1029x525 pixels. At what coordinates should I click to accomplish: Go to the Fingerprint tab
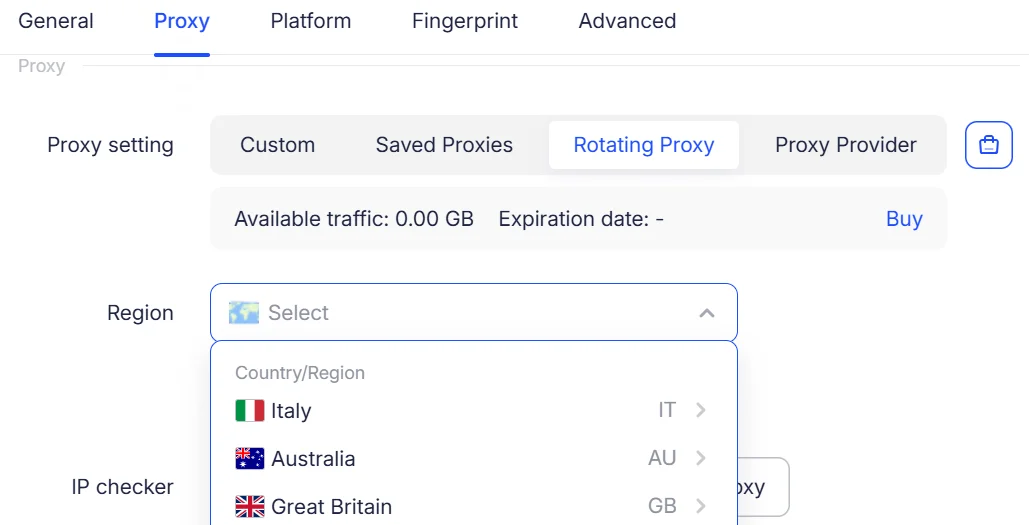click(x=465, y=21)
